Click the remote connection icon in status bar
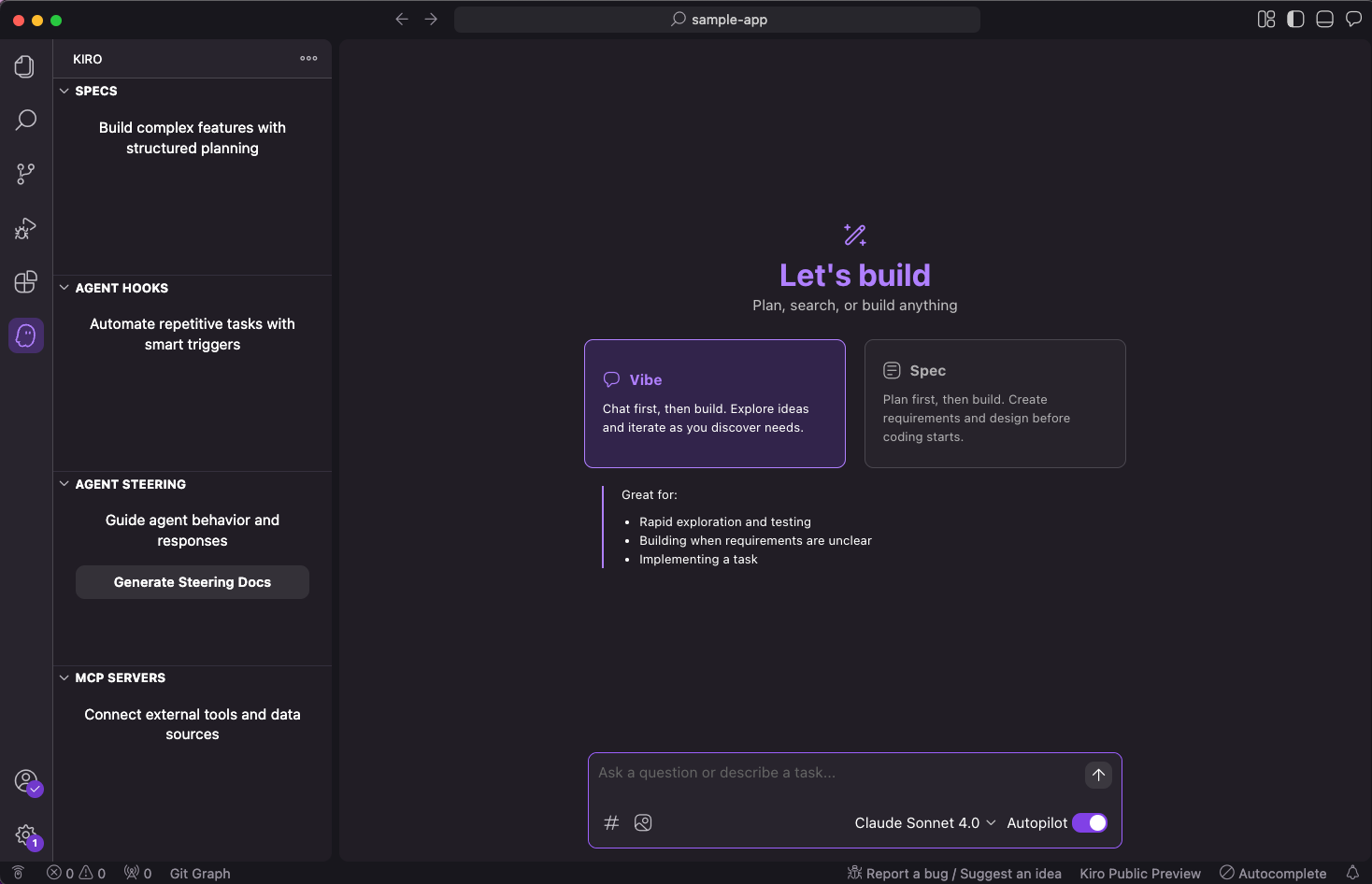1372x884 pixels. [x=18, y=873]
